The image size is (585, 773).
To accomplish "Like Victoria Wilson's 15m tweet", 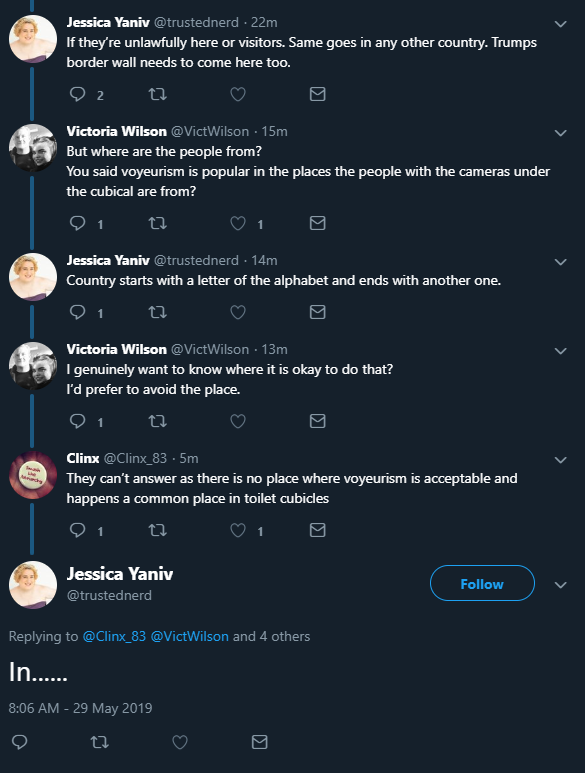I will (x=238, y=223).
